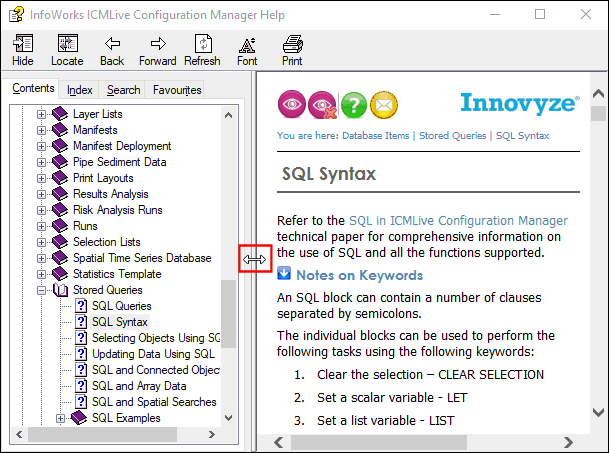Select the SQL and Connected Objects topic
Viewport: 609px width, 453px height.
pos(156,369)
